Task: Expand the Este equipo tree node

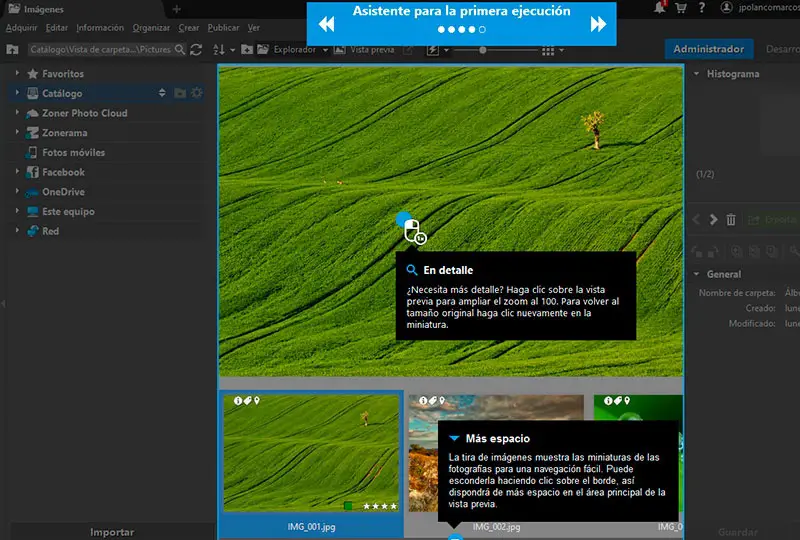Action: (x=17, y=211)
